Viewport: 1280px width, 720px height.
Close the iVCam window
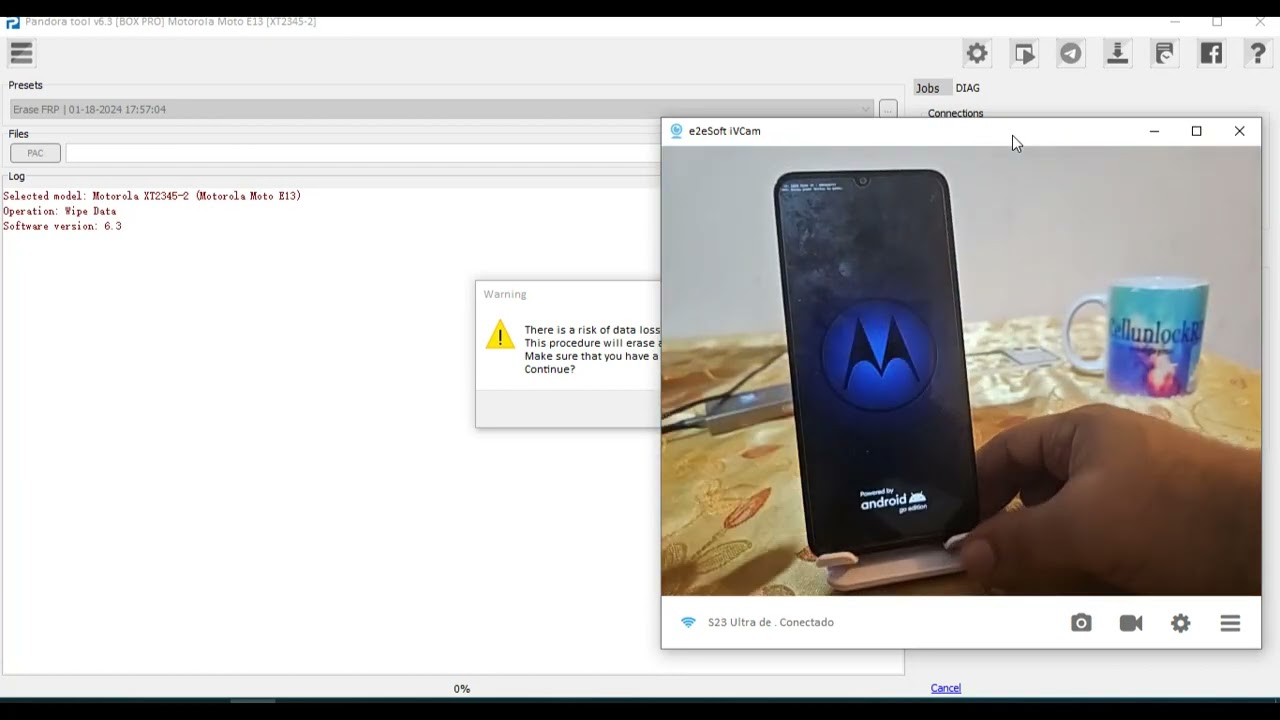point(1239,131)
